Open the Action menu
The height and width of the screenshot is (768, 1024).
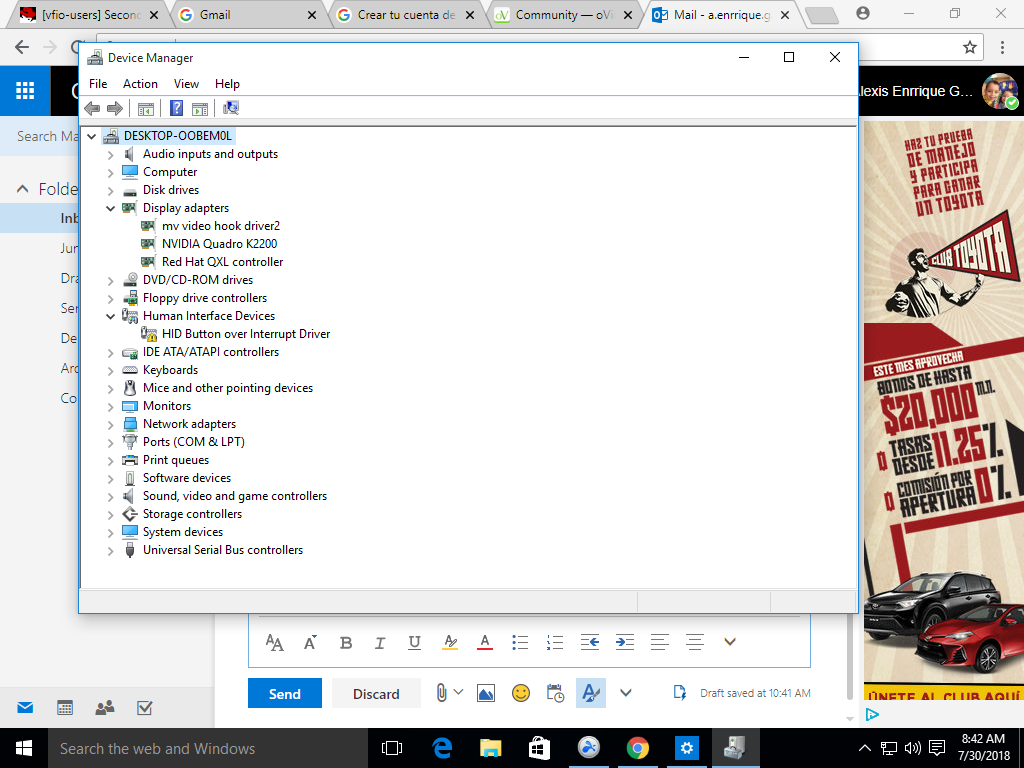140,84
